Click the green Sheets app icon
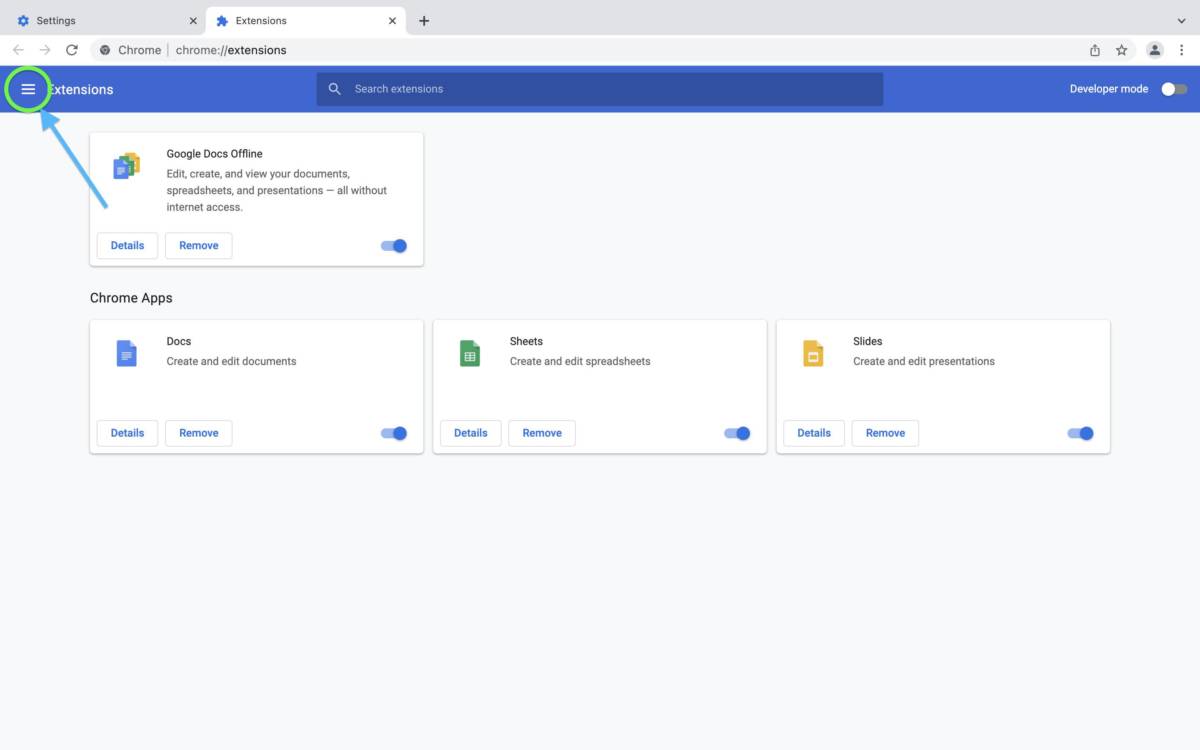The image size is (1200, 750). 469,353
